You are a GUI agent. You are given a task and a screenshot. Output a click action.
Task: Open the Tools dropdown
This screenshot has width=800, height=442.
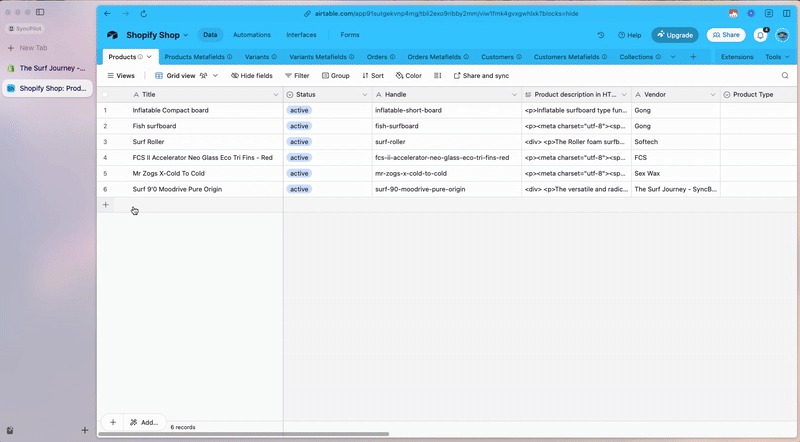777,57
